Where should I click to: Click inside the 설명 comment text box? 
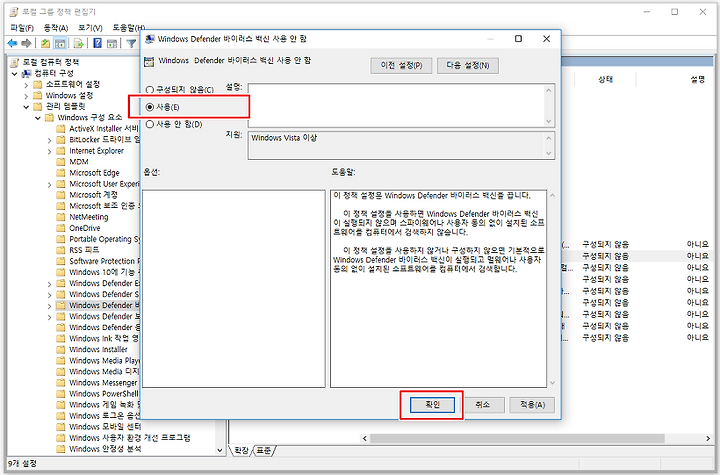click(397, 106)
